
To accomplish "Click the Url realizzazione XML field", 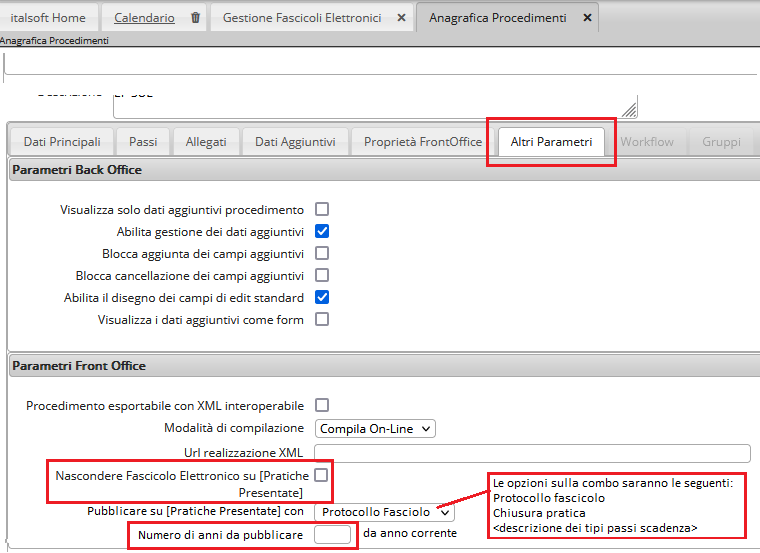I will (531, 453).
